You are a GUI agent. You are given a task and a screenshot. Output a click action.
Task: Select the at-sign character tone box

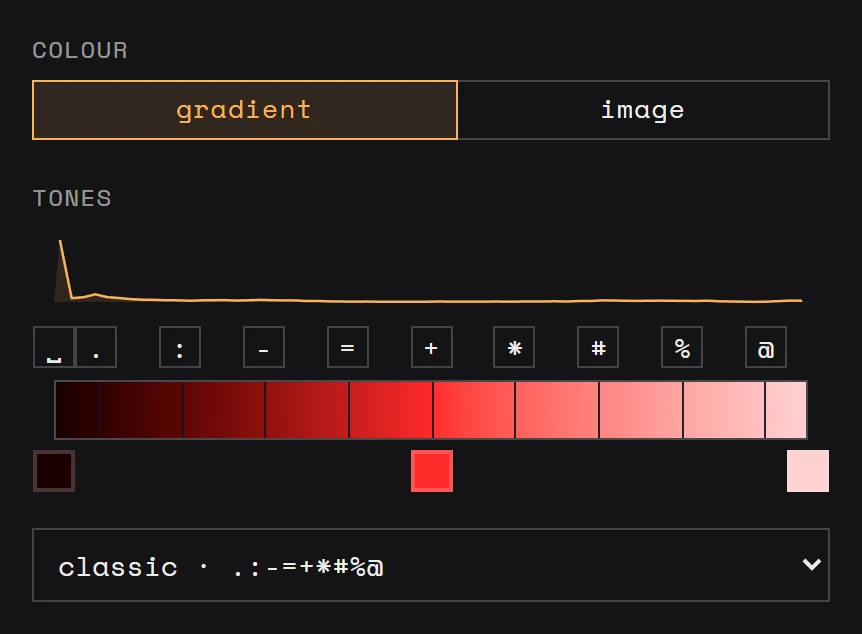pyautogui.click(x=766, y=347)
